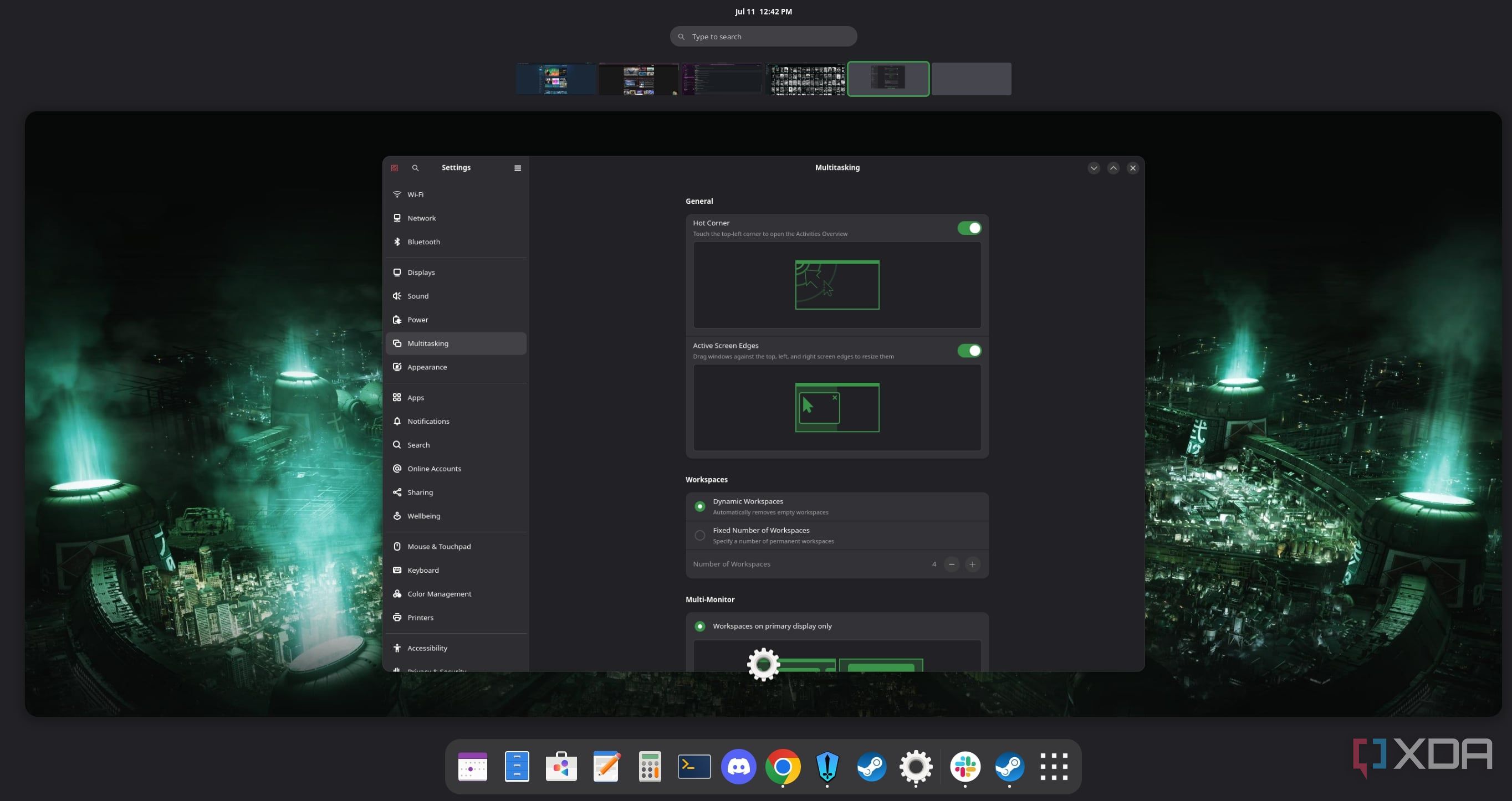Go to Accessibility settings

(x=456, y=648)
